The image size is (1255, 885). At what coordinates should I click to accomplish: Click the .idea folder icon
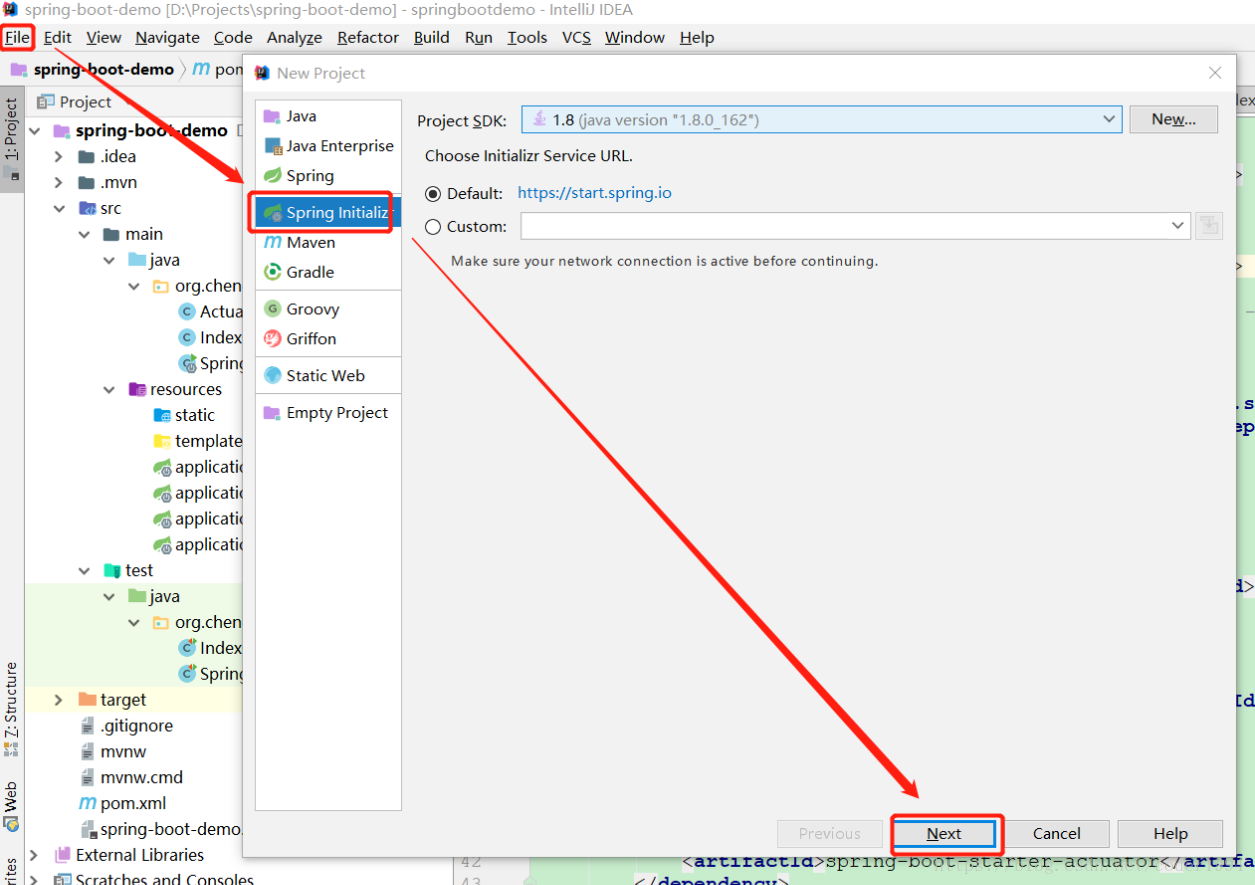pyautogui.click(x=87, y=156)
